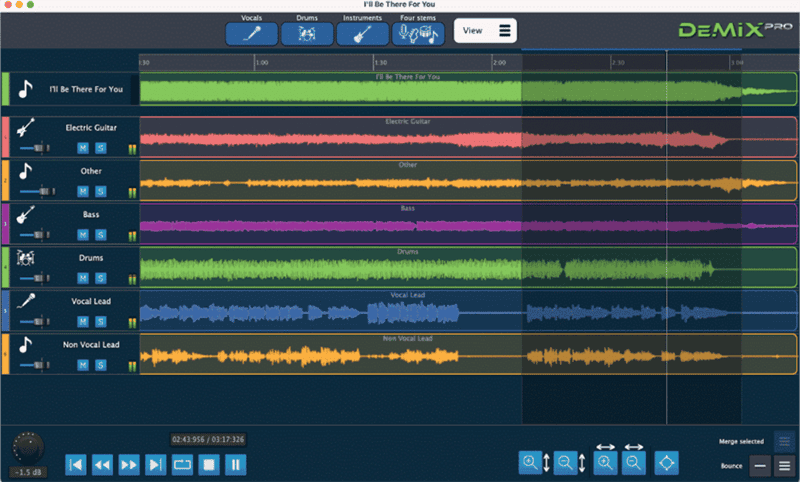Click the Non Vocal Lead note icon
800x482 pixels.
[x=25, y=345]
